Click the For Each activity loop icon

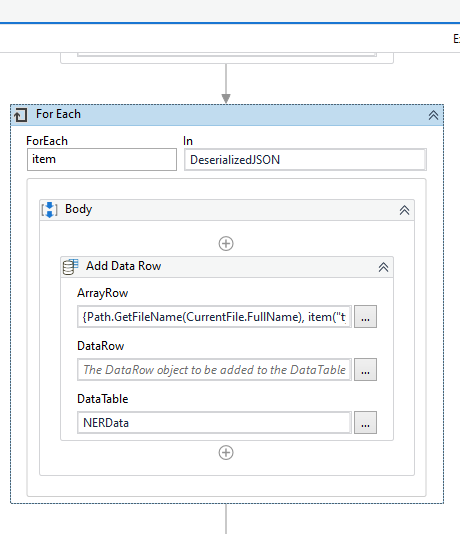20,115
